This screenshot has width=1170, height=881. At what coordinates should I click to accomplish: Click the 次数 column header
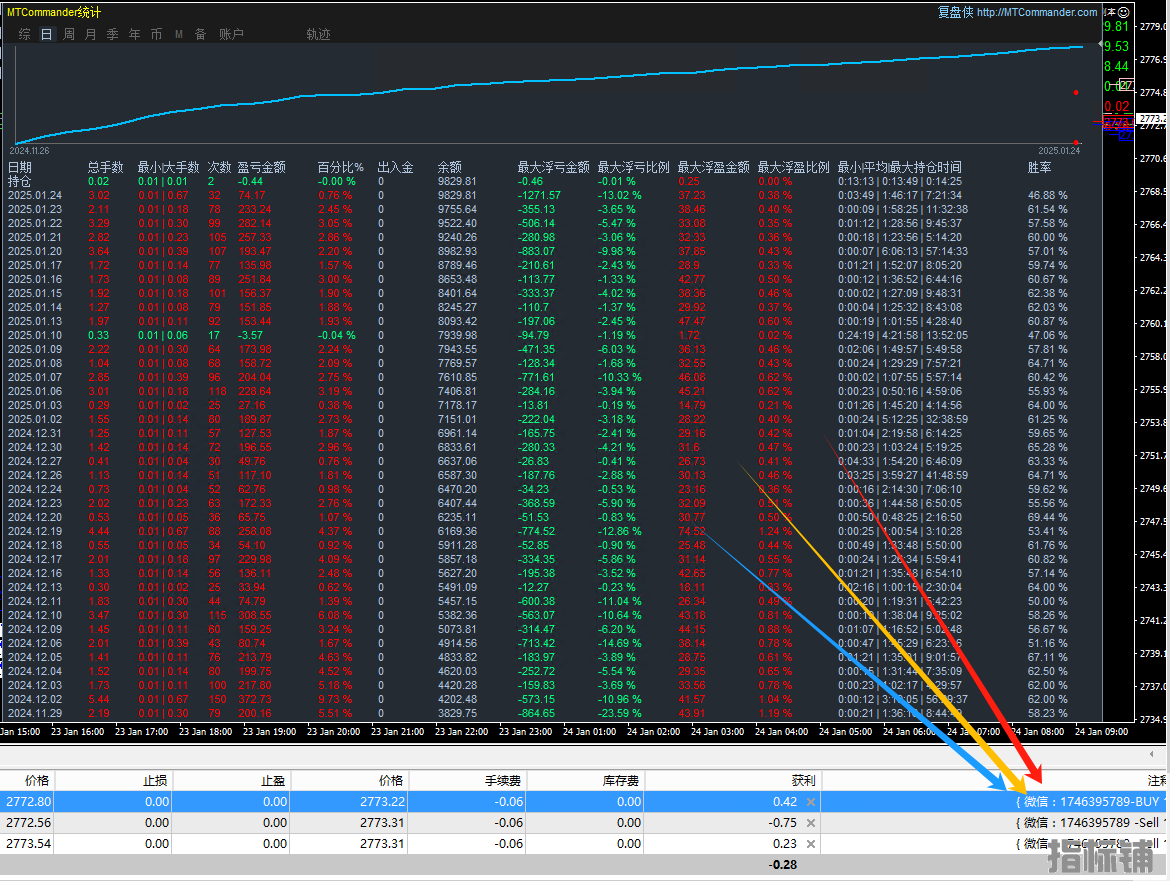219,167
